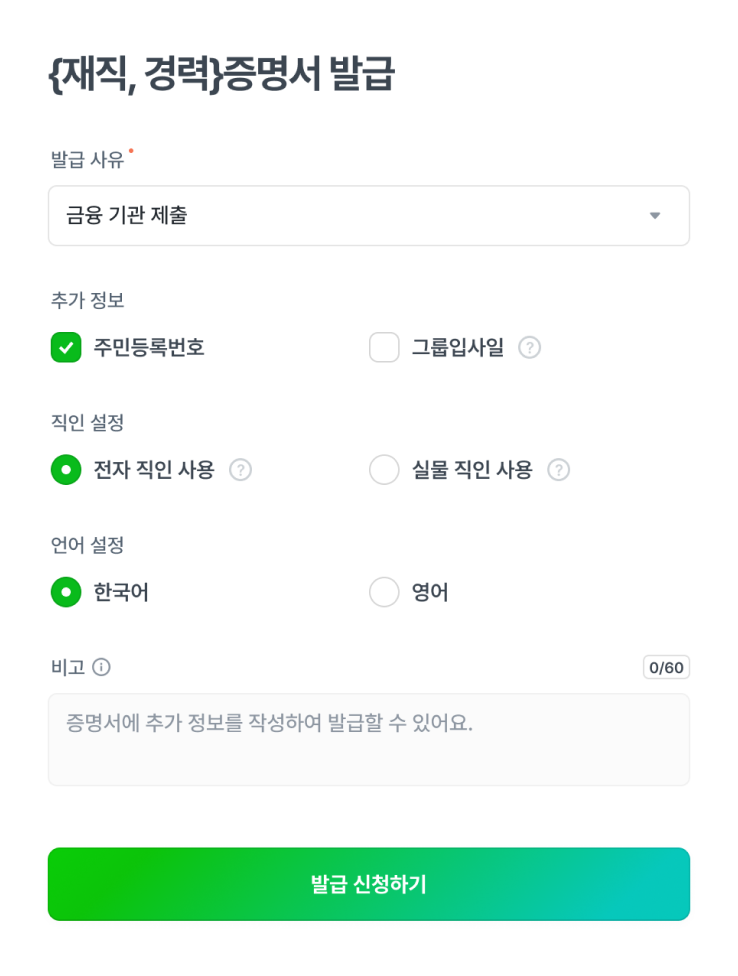Uncheck the 주민등록번호 checkbox
738x976 pixels.
(66, 348)
